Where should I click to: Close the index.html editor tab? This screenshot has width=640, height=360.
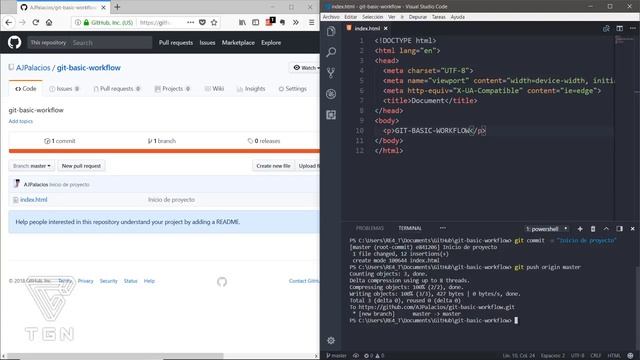click(385, 28)
